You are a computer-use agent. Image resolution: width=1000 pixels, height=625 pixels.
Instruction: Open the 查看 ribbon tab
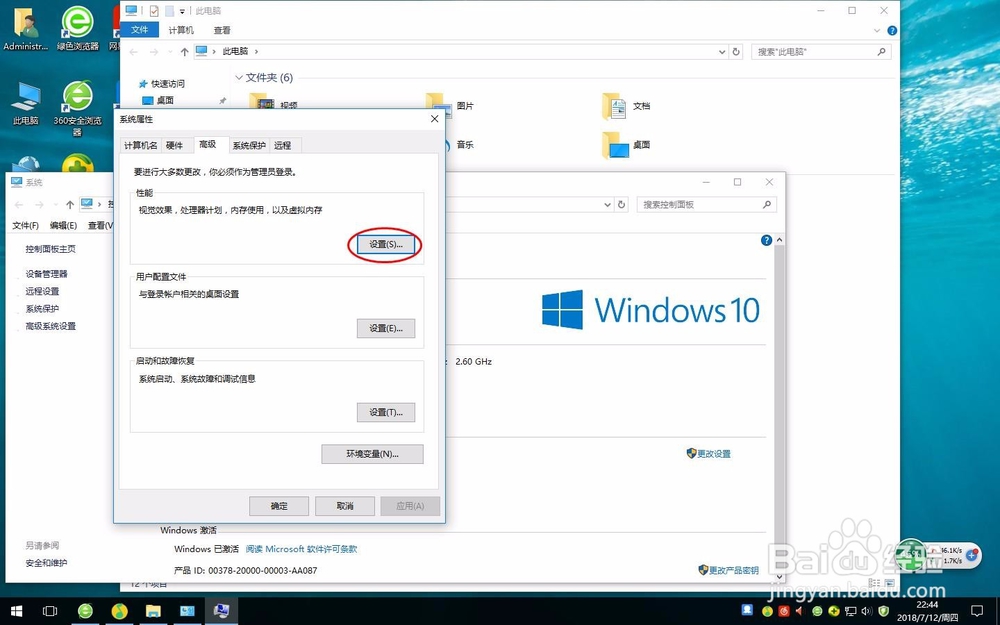(222, 30)
